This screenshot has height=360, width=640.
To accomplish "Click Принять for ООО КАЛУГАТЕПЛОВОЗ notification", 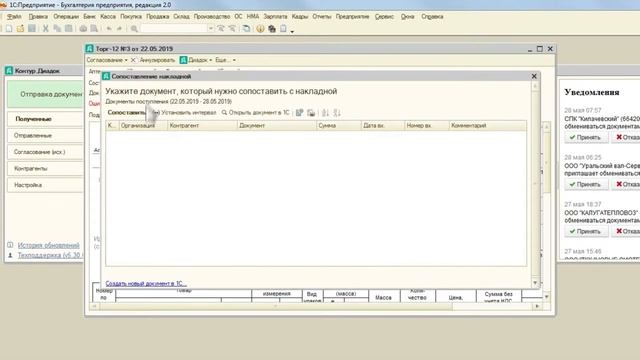I will [586, 231].
